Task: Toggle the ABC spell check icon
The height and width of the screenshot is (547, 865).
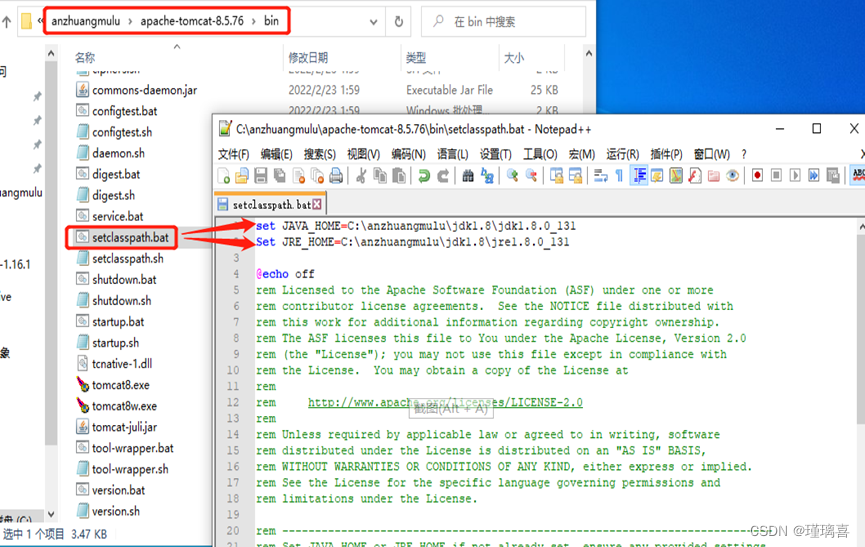Action: tap(858, 176)
